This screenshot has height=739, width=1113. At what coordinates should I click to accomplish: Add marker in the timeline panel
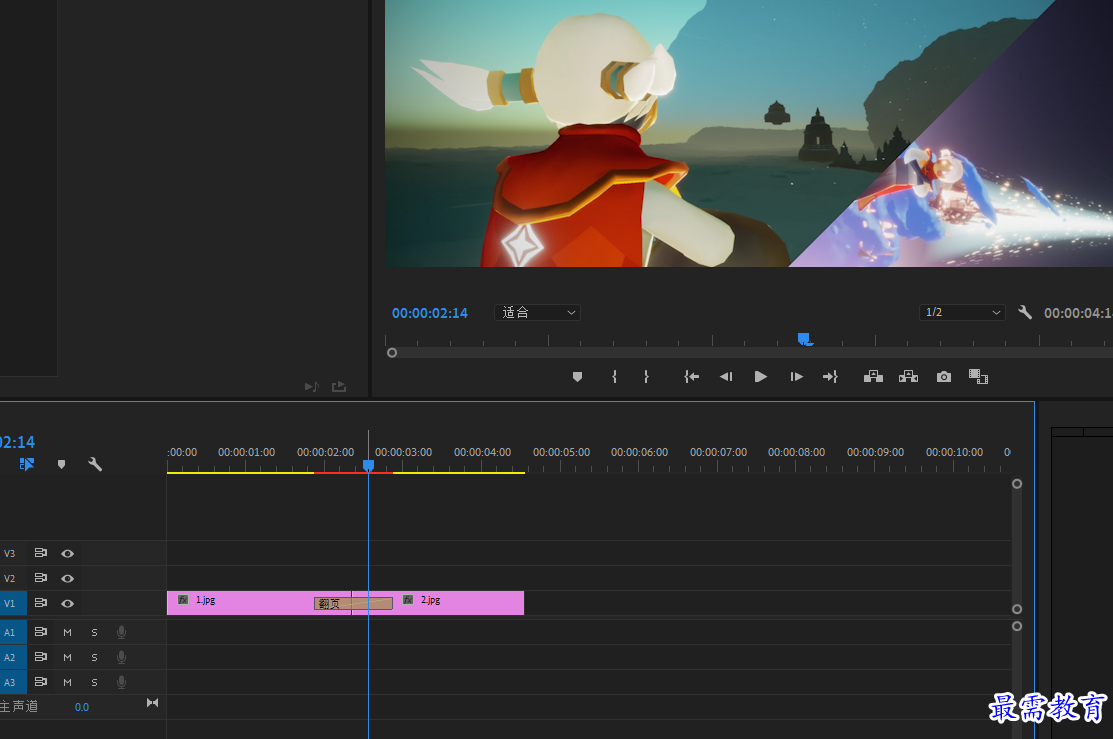[61, 464]
